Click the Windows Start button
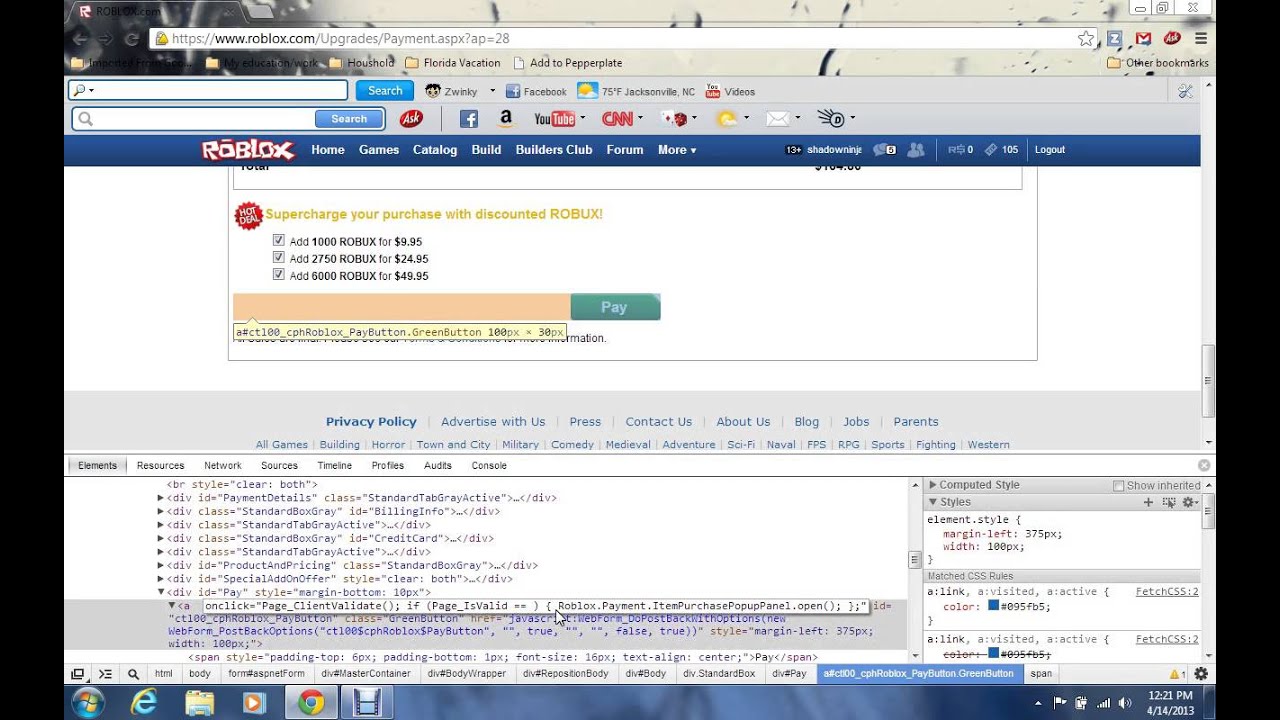Screen dimensions: 1280x720 click(x=88, y=703)
